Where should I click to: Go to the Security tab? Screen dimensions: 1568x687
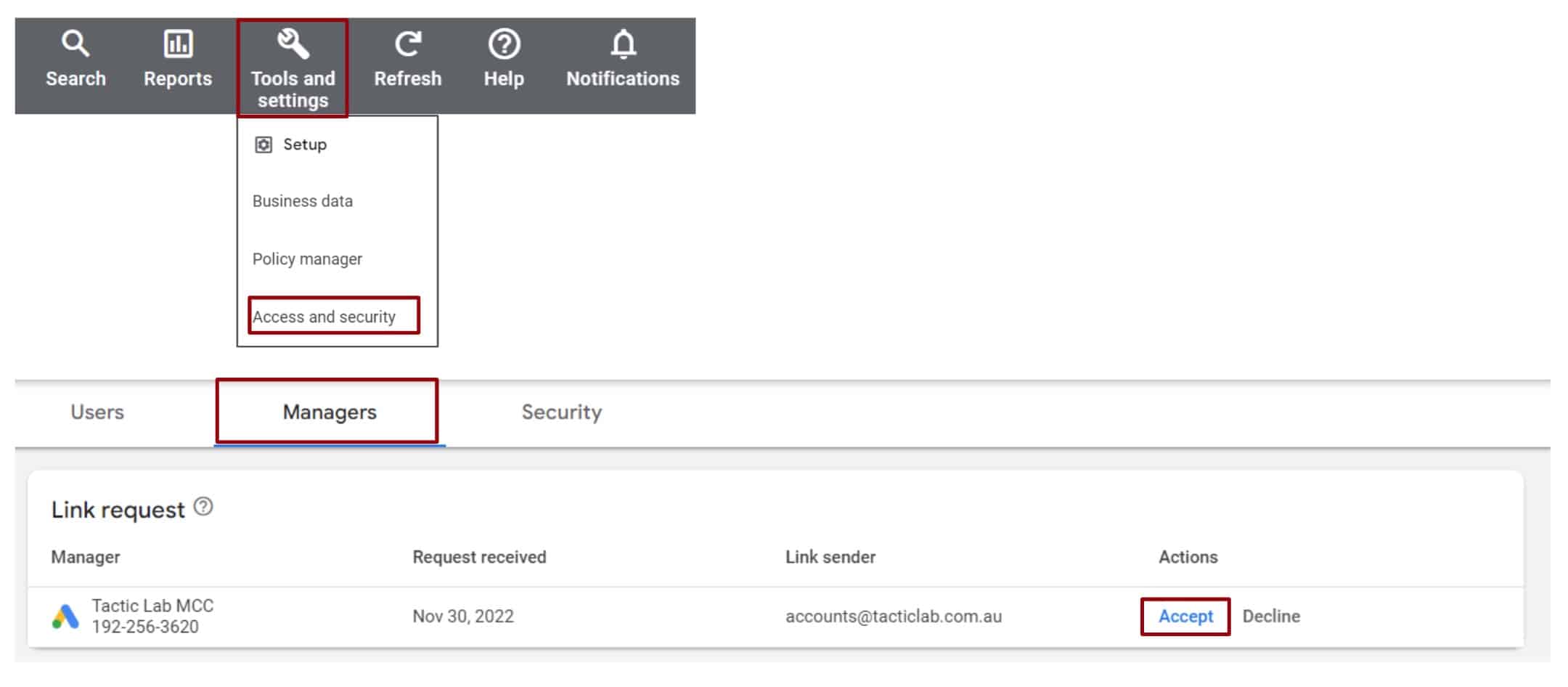[x=561, y=412]
